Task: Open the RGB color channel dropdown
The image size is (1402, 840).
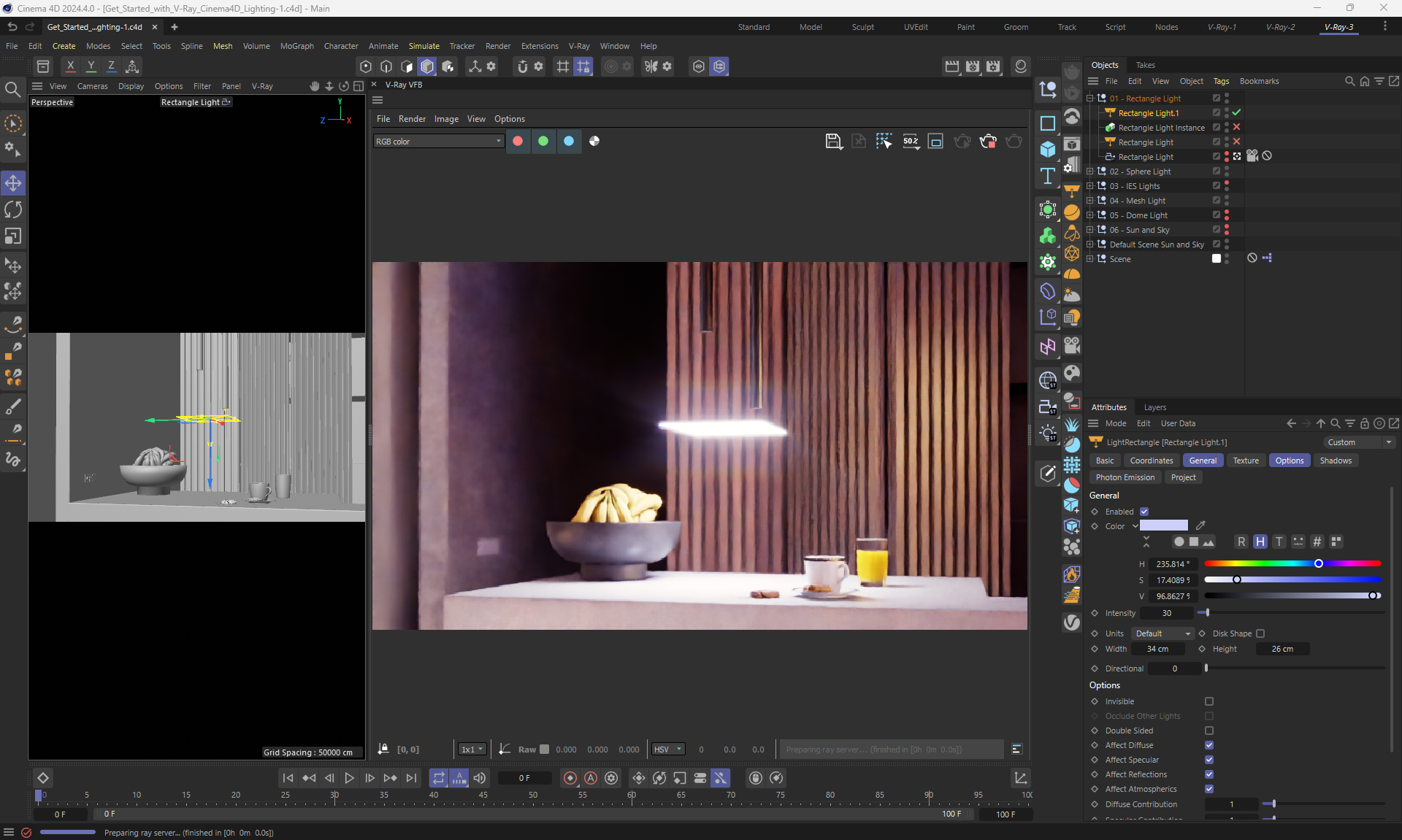Action: (438, 142)
